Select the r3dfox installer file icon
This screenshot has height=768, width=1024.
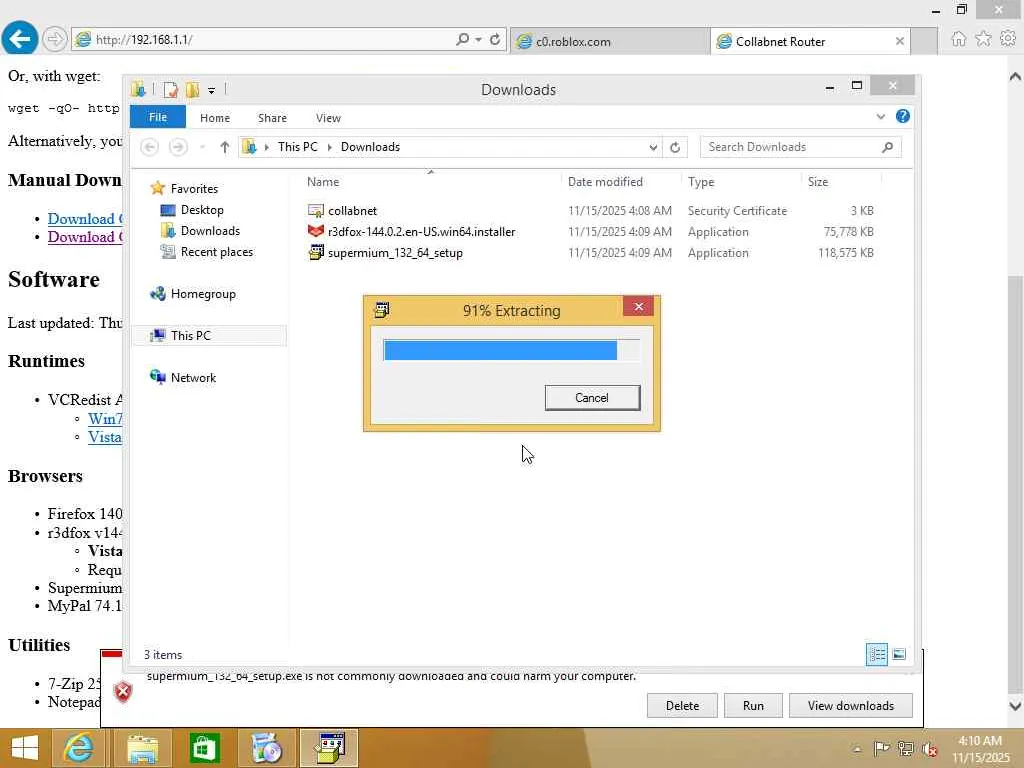pos(316,232)
